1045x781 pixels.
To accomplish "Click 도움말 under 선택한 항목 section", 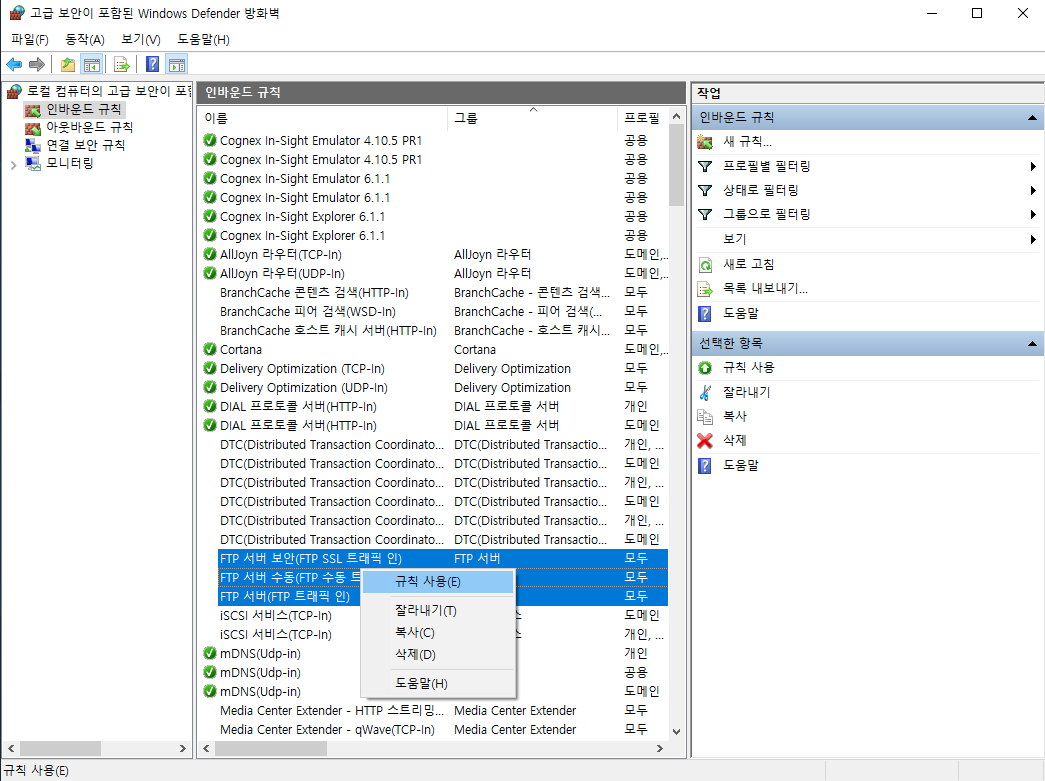I will coord(740,465).
